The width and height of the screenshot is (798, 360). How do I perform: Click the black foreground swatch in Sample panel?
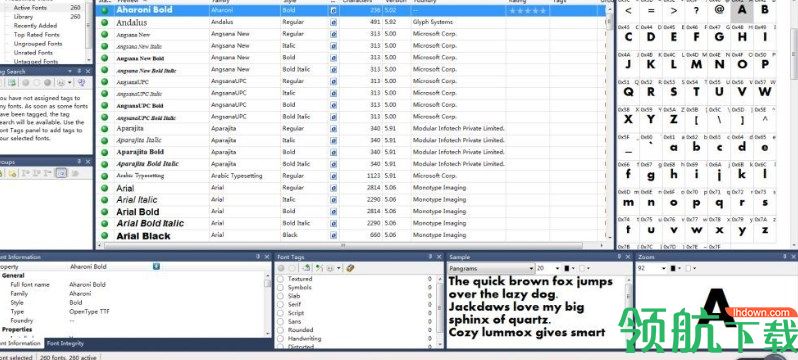tap(567, 268)
